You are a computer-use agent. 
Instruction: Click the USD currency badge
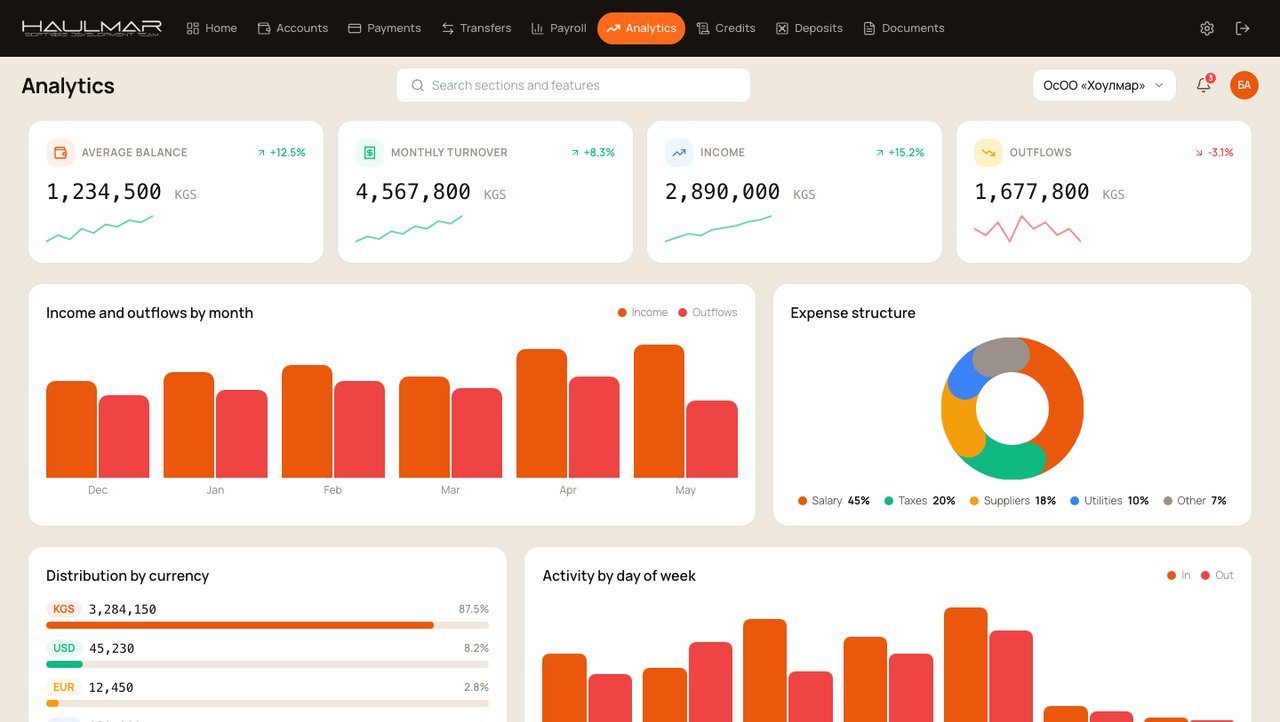click(64, 648)
